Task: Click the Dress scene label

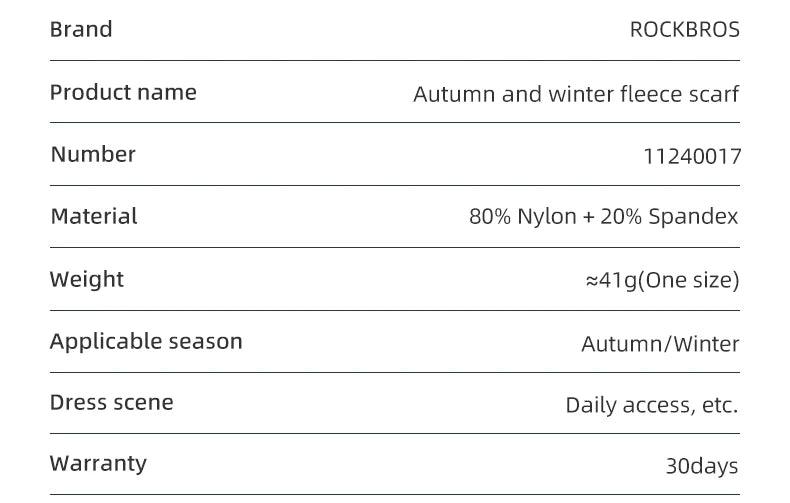Action: [111, 403]
